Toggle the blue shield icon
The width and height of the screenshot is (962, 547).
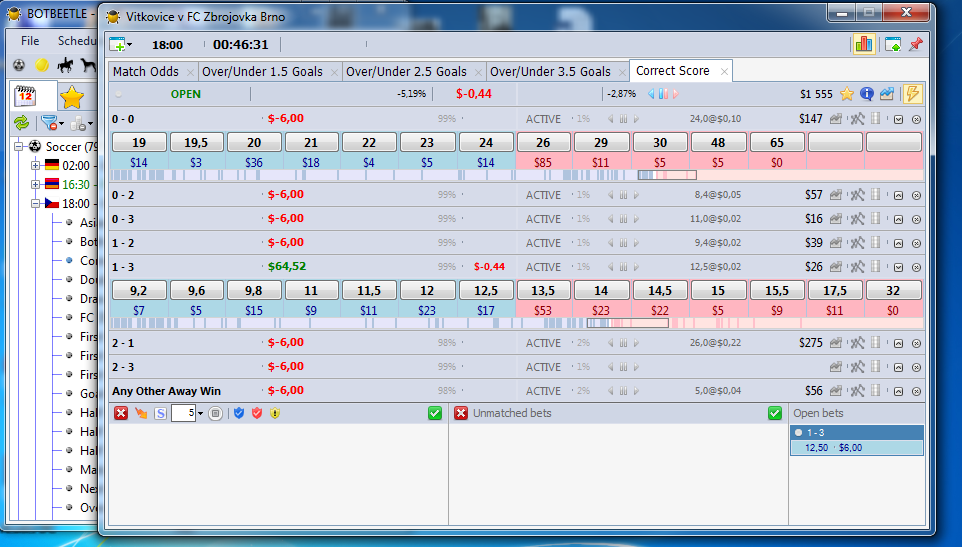(239, 413)
